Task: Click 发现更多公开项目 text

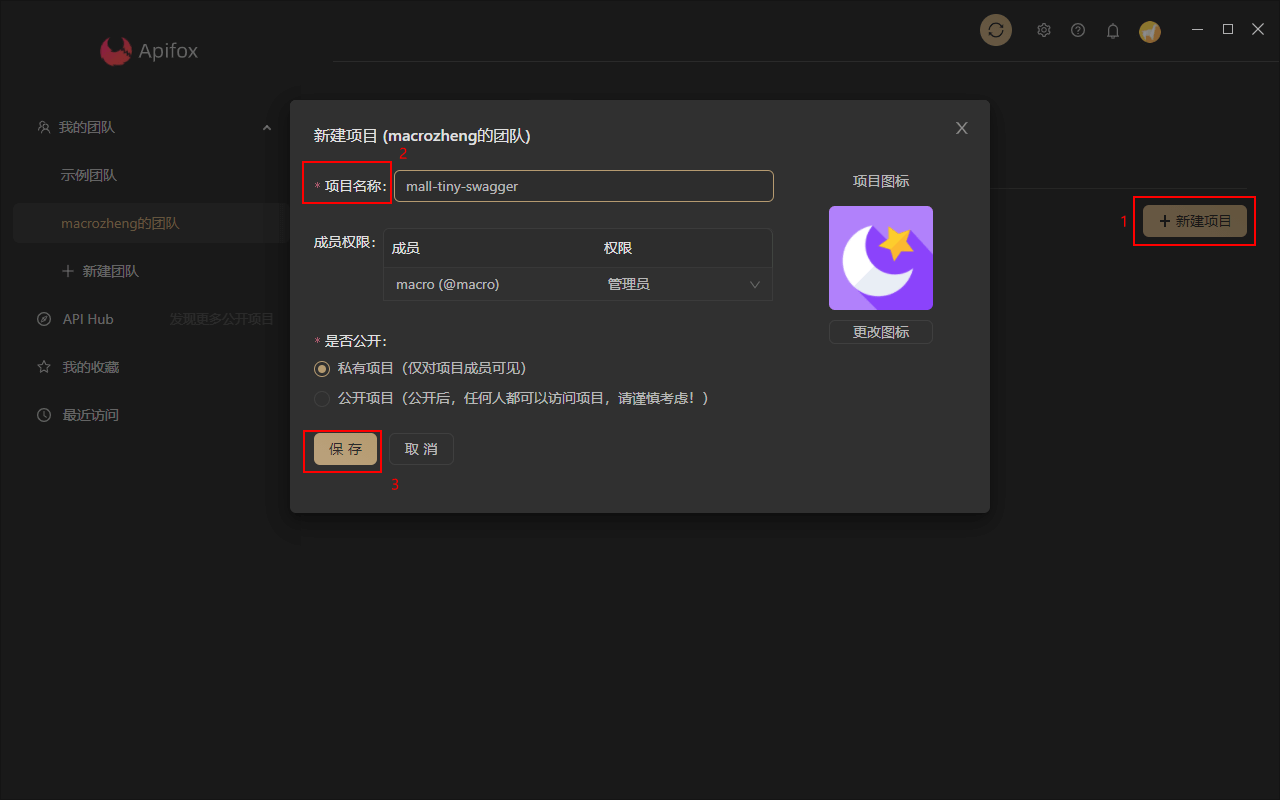Action: point(222,319)
